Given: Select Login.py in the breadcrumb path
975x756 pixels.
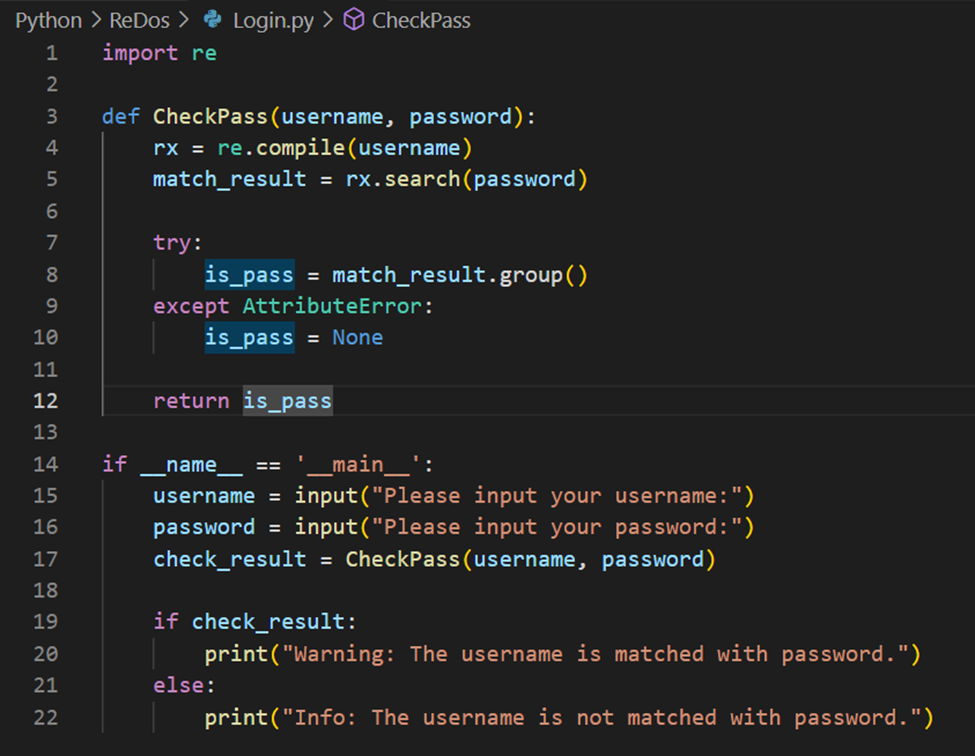Looking at the screenshot, I should 272,20.
